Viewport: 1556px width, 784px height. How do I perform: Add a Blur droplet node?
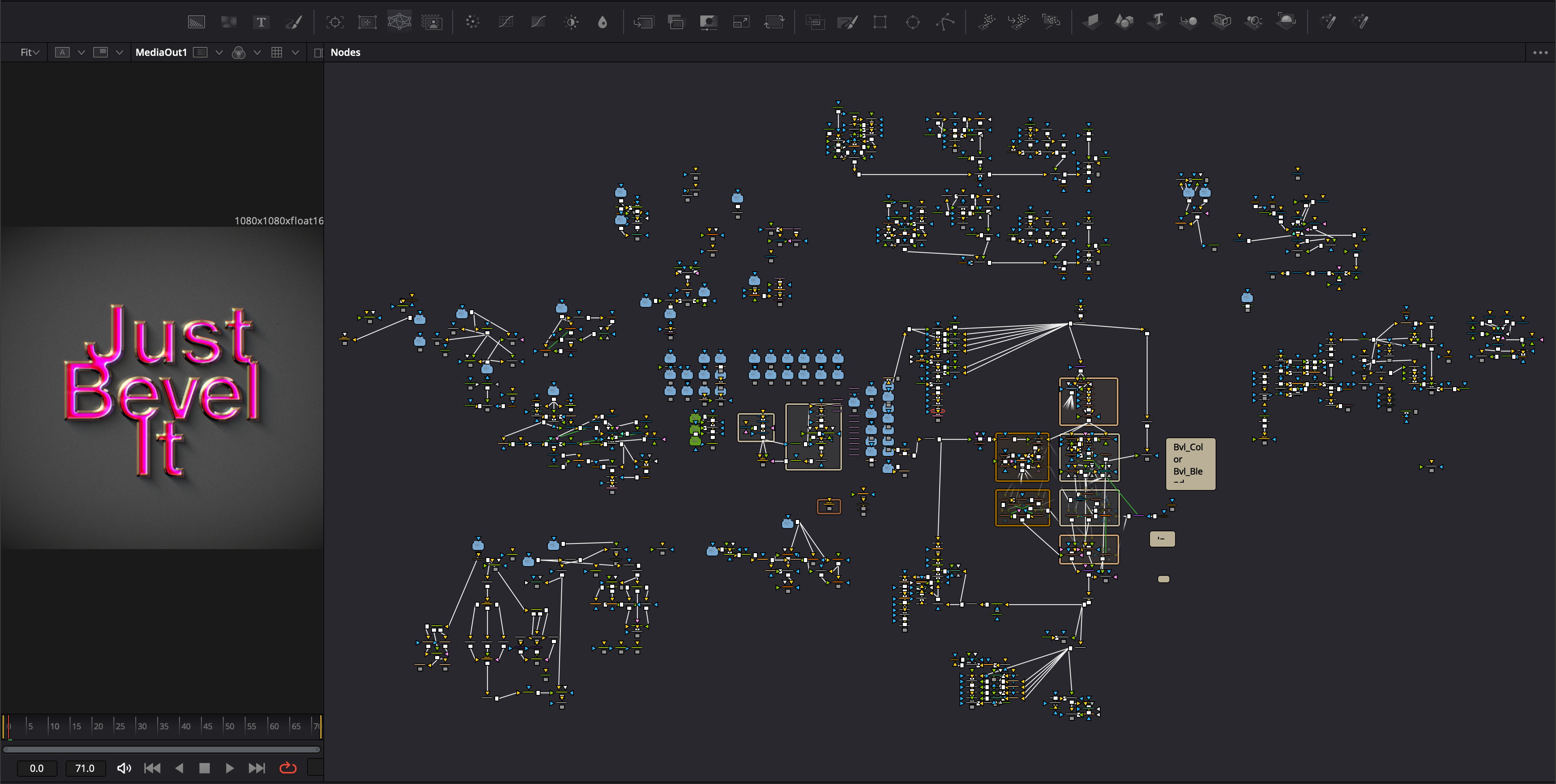(603, 22)
